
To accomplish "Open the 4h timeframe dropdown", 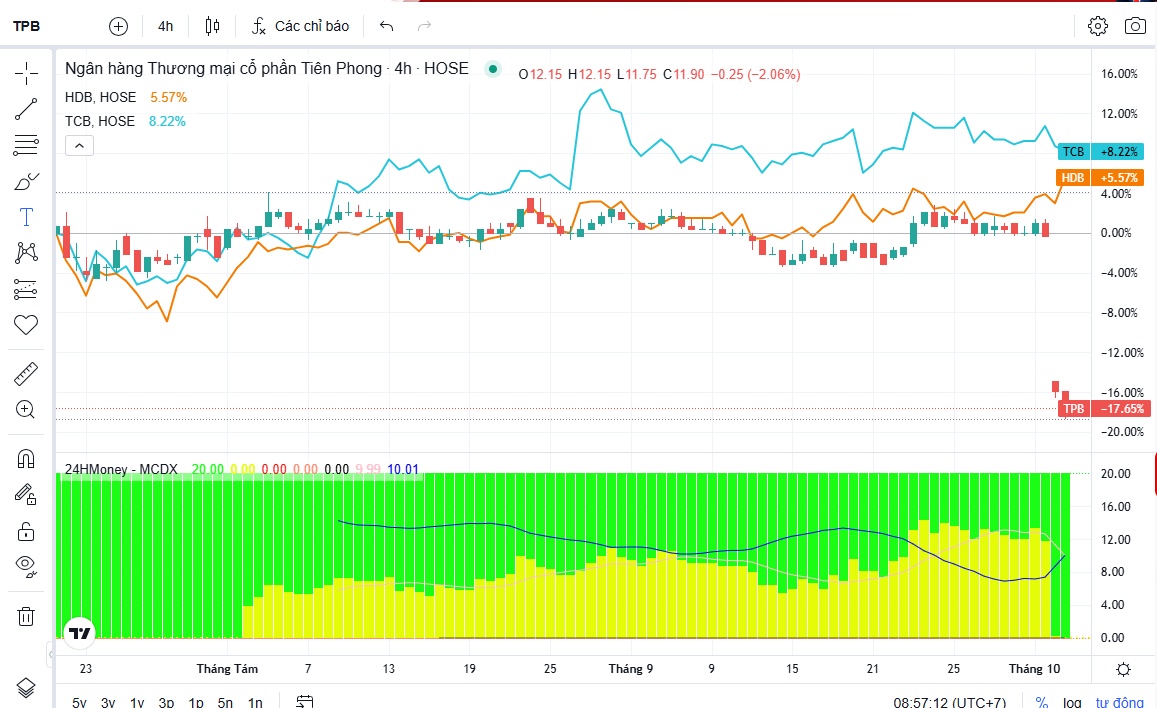I will [x=165, y=27].
